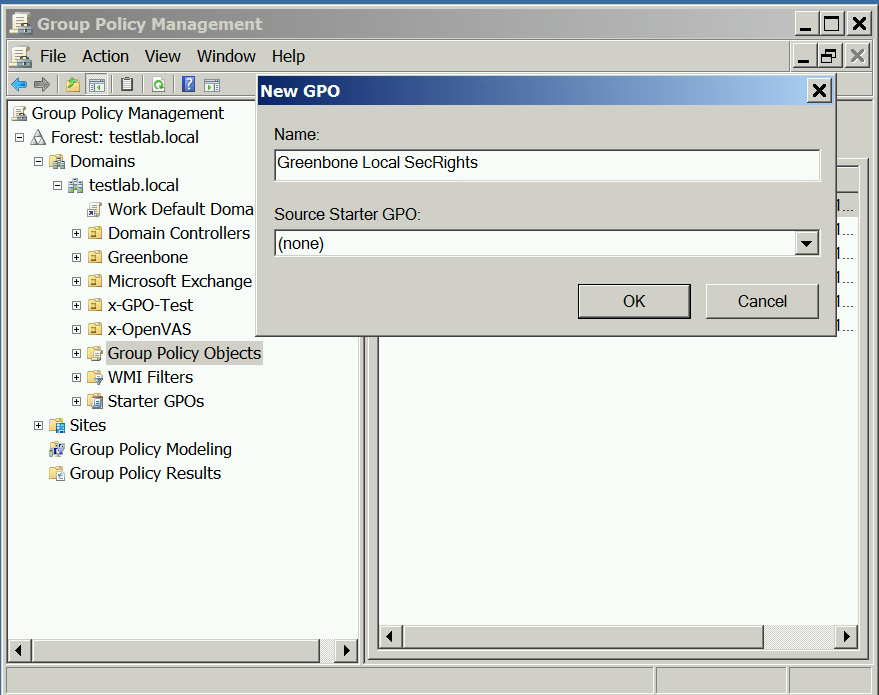This screenshot has height=695, width=879.
Task: Select the Group Policy Modeling tree item
Action: (150, 450)
